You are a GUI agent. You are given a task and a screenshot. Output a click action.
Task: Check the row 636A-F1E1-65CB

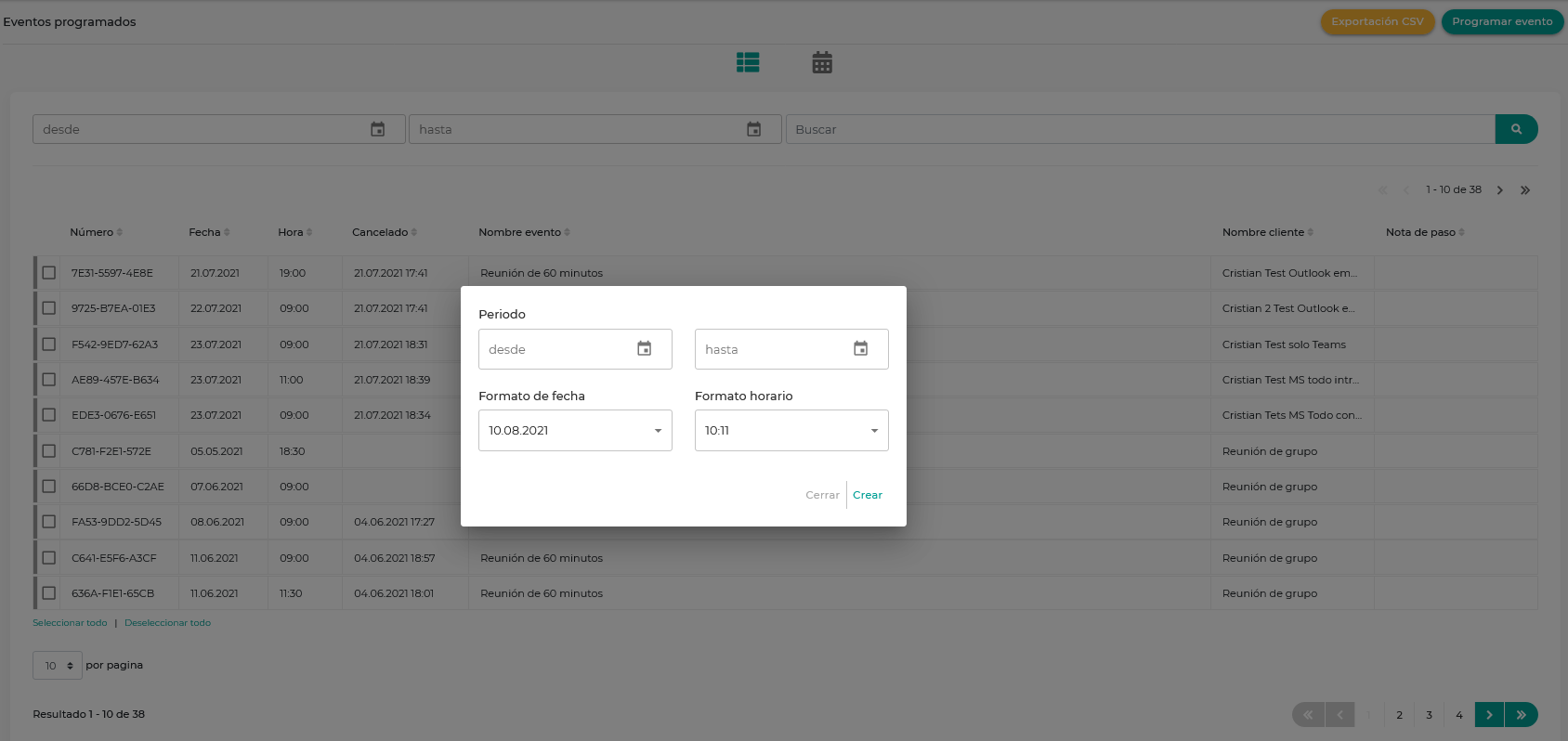click(x=49, y=593)
